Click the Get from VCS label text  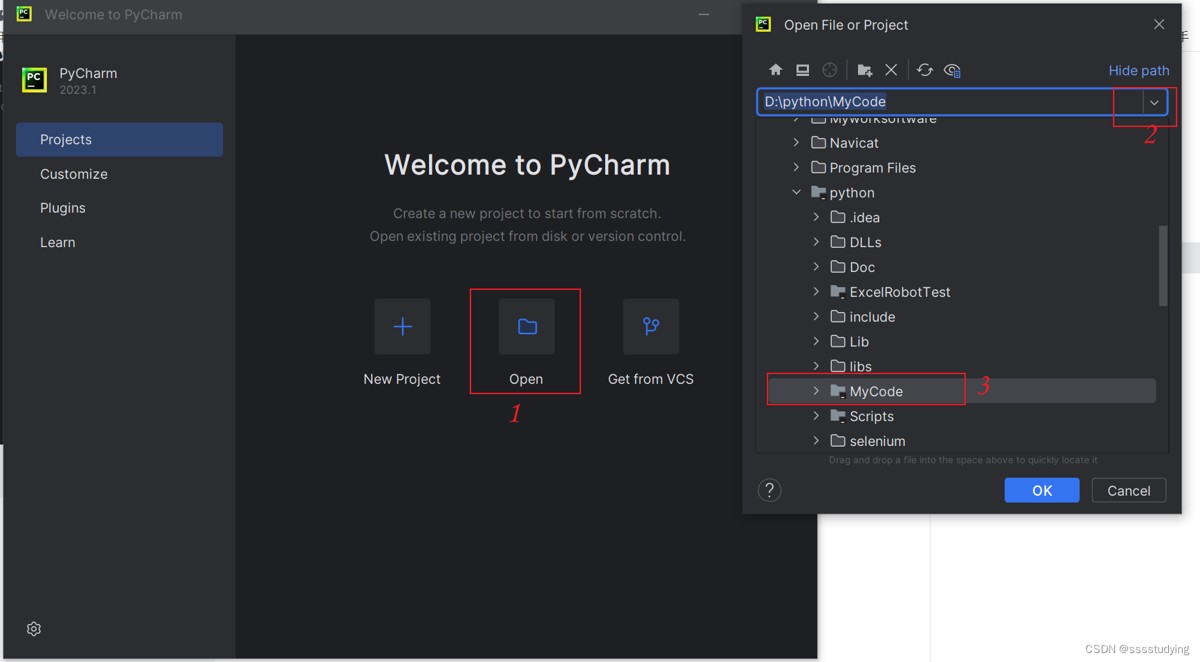[x=651, y=379]
